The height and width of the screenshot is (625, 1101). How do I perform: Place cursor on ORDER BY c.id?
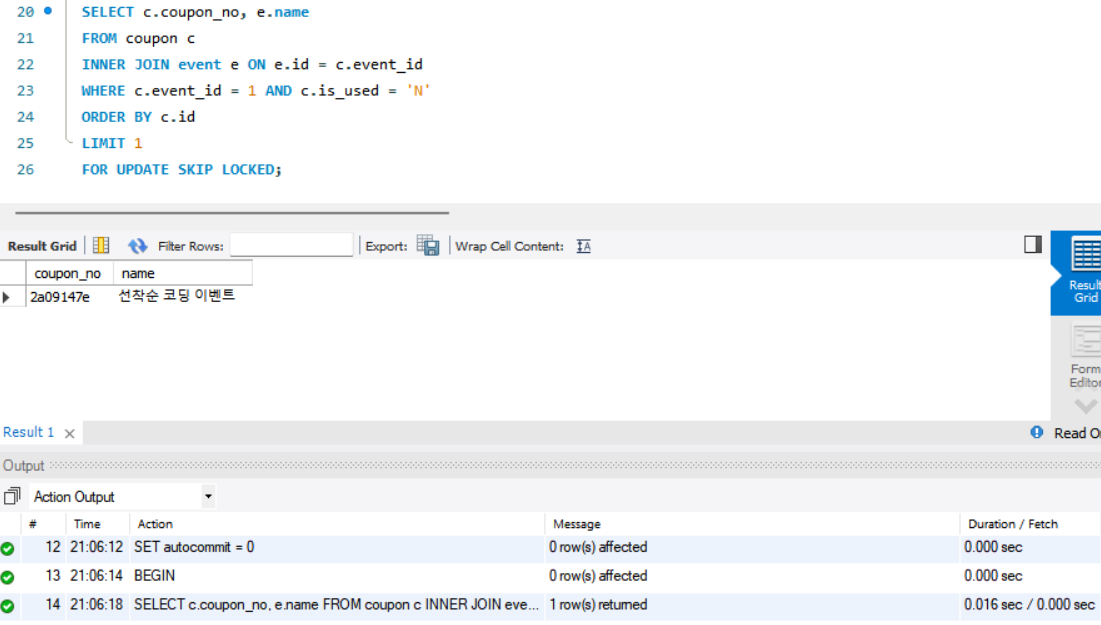(138, 117)
